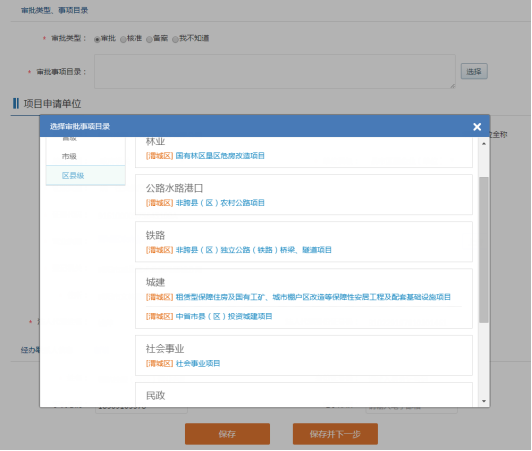The height and width of the screenshot is (451, 532).
Task: Choose 非跨县（区）农村公路项目 entry
Action: [220, 203]
